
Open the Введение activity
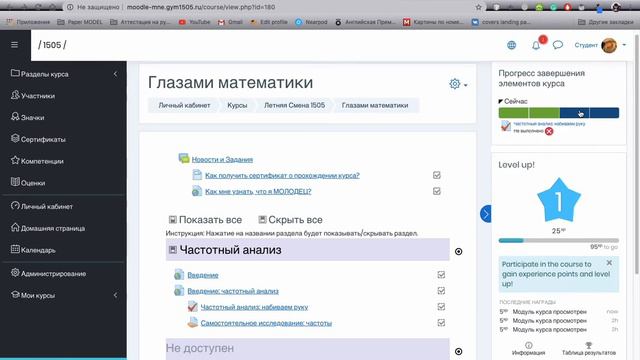click(x=203, y=275)
